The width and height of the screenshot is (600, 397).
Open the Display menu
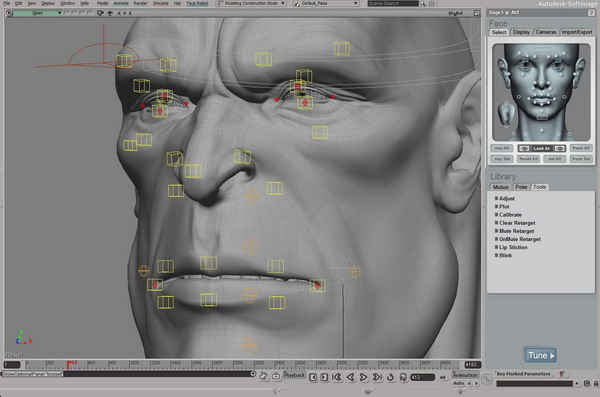[x=48, y=3]
